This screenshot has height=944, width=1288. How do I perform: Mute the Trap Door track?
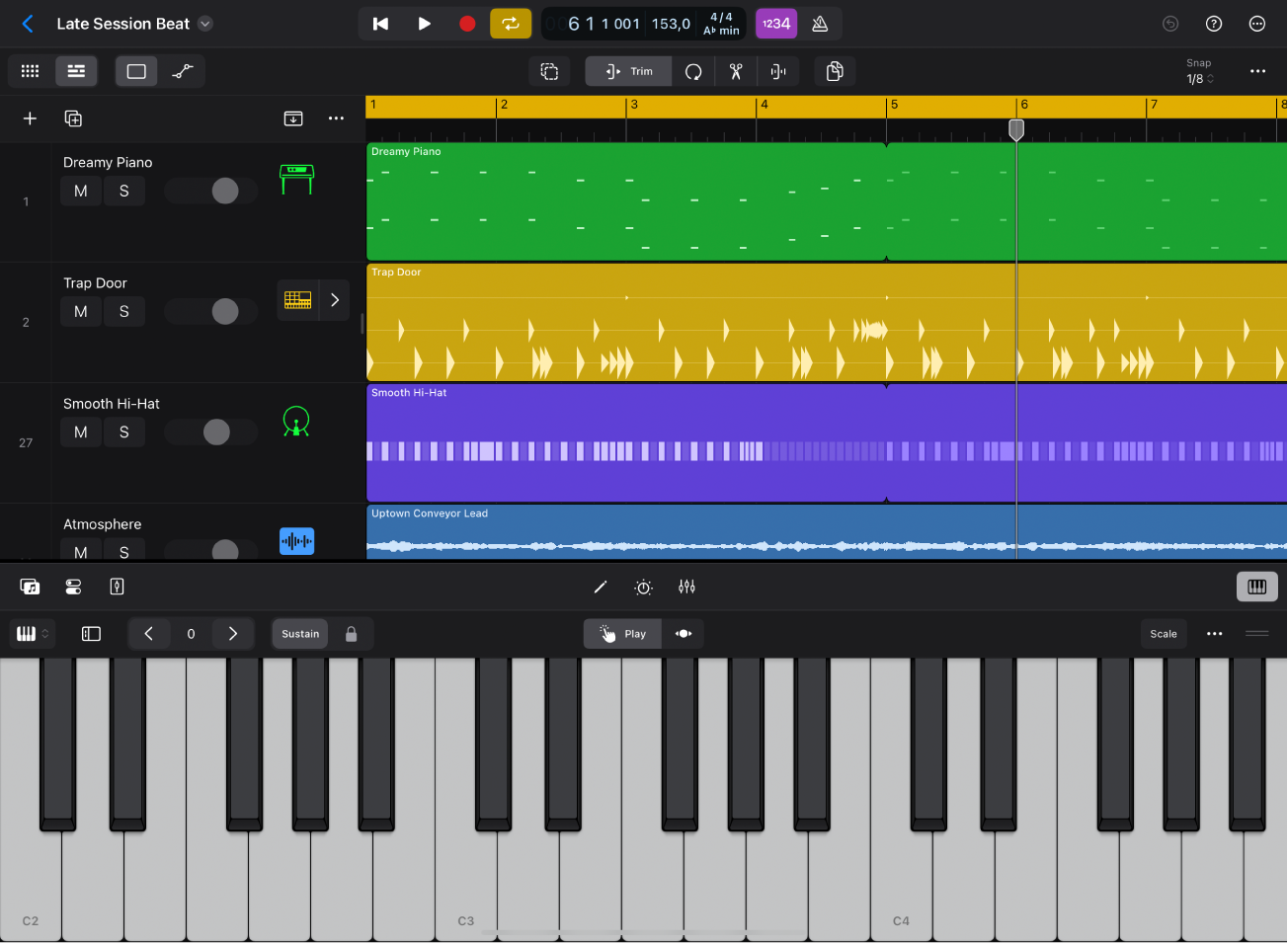coord(80,311)
